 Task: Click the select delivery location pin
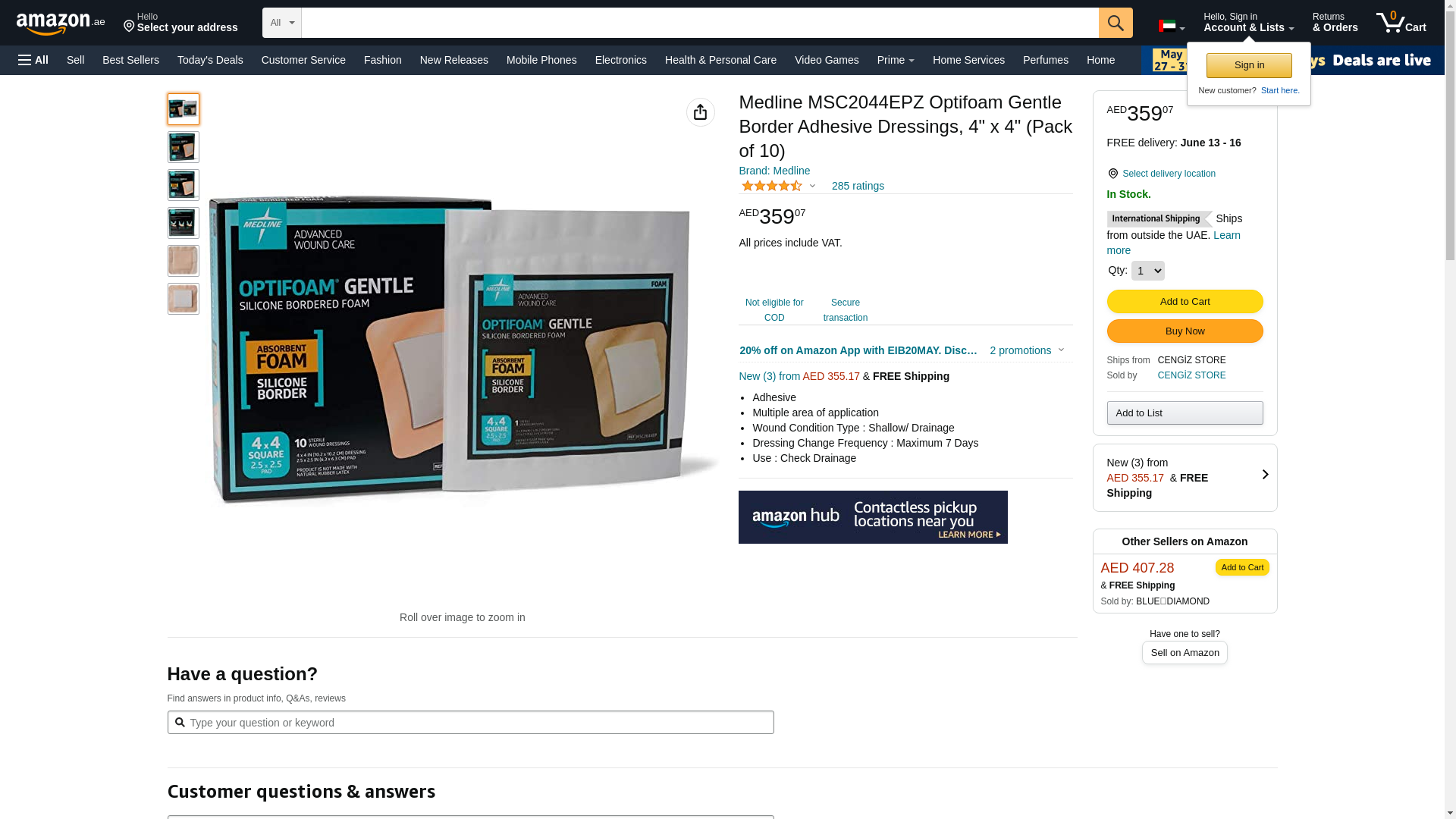click(1112, 174)
